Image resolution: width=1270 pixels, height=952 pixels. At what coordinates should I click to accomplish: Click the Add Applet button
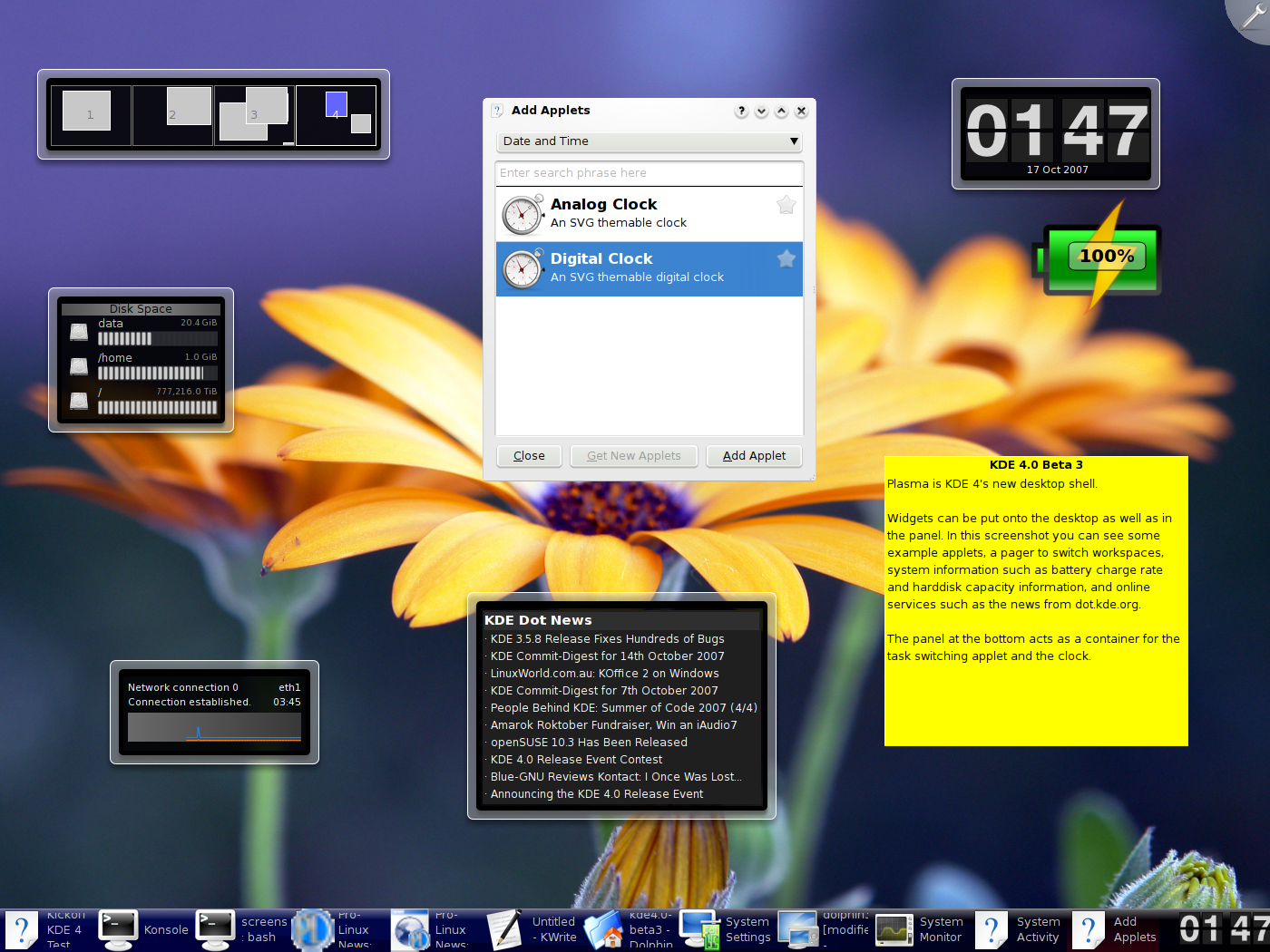click(x=754, y=456)
